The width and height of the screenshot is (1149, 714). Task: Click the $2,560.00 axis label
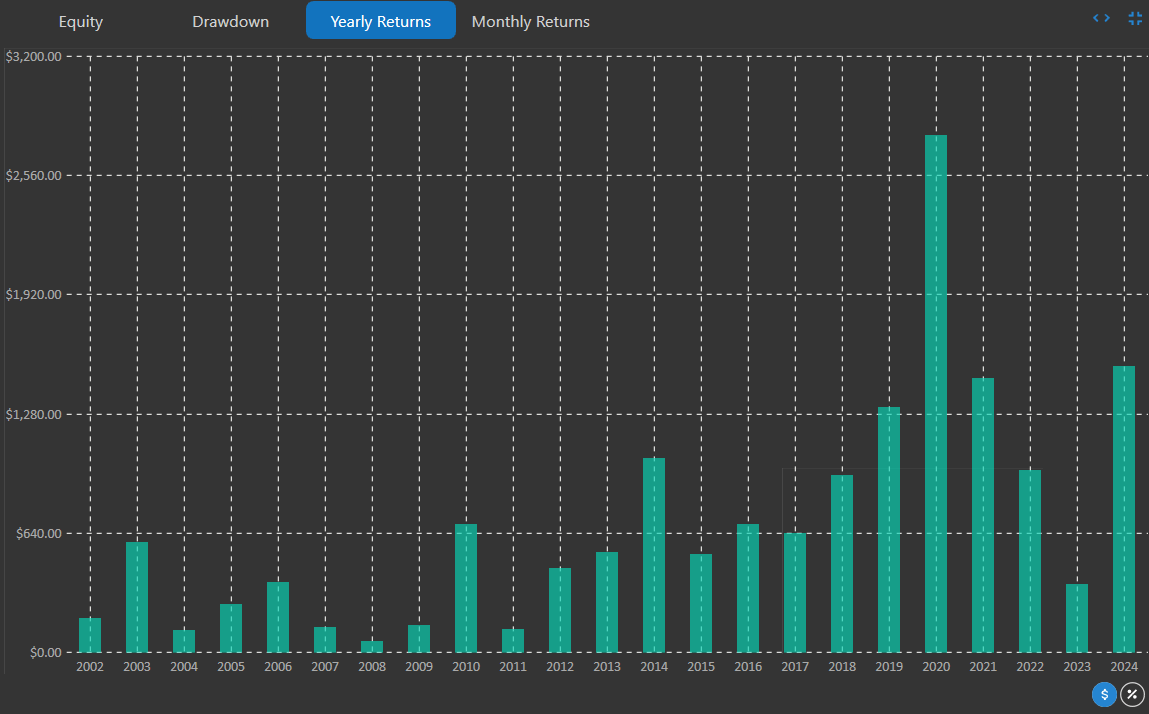click(34, 175)
